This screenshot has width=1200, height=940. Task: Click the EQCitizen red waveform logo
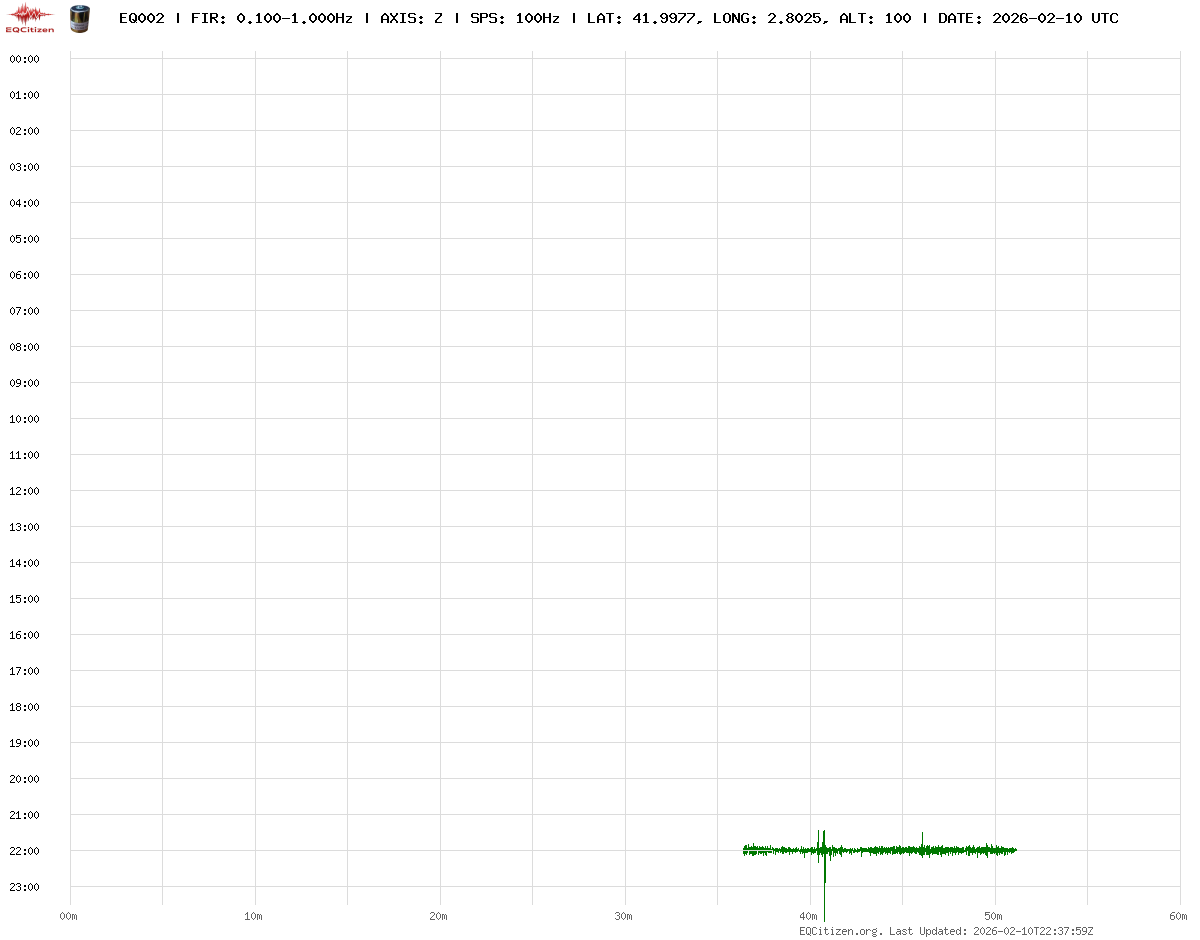tap(30, 17)
